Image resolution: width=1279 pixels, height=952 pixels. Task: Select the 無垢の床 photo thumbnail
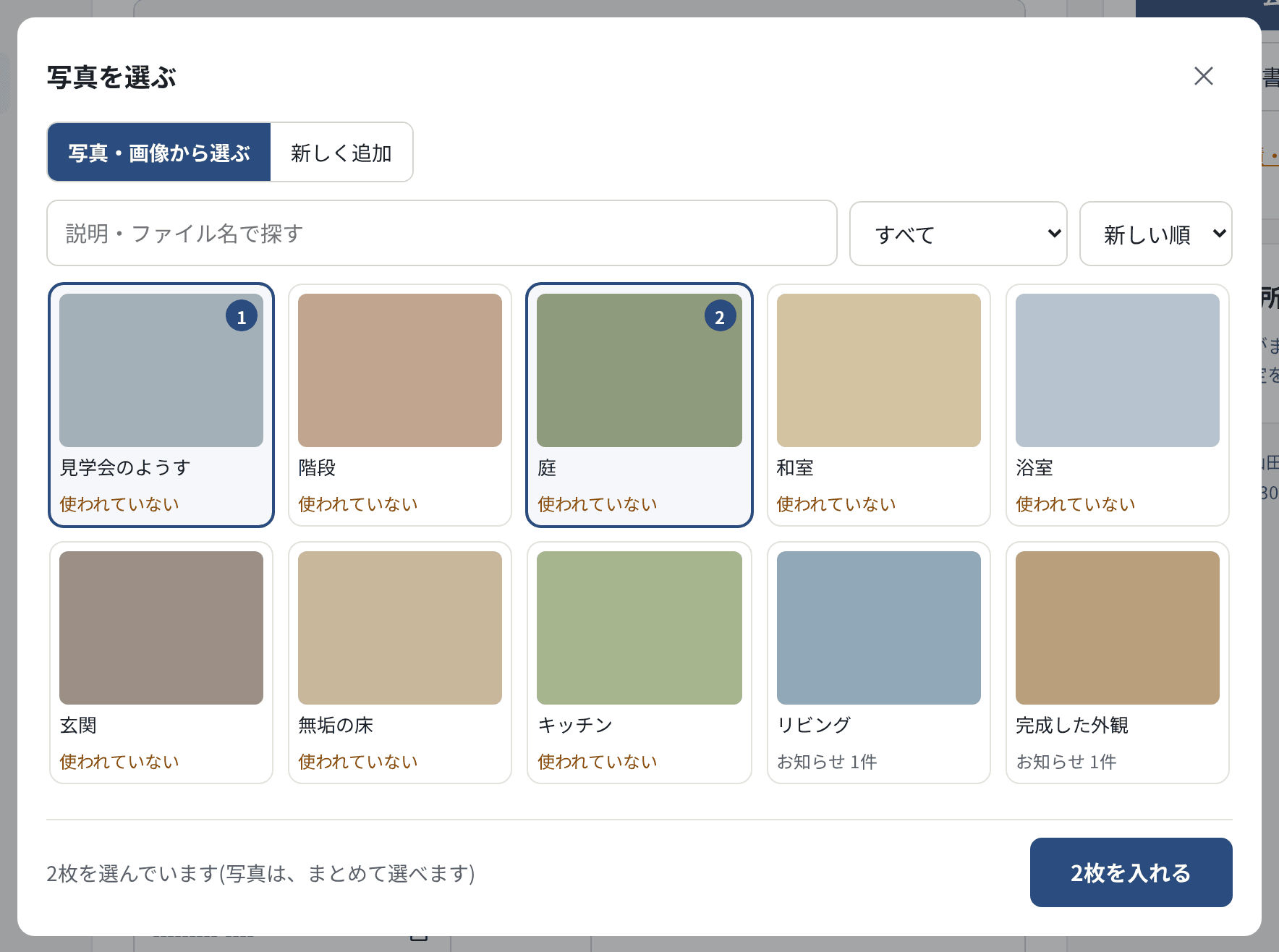400,628
